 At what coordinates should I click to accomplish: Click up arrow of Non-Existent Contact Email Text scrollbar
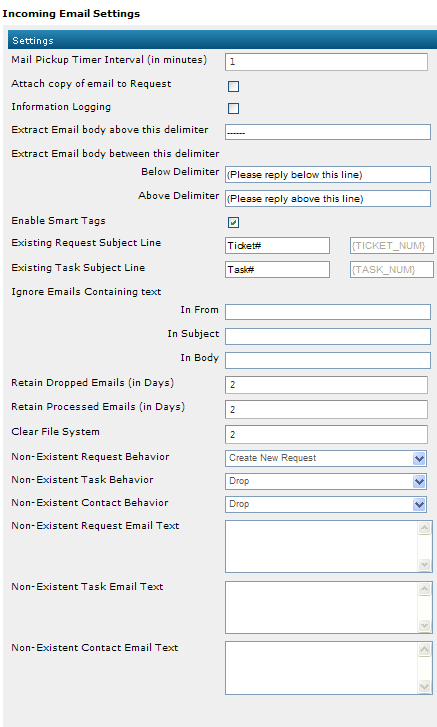click(x=424, y=650)
